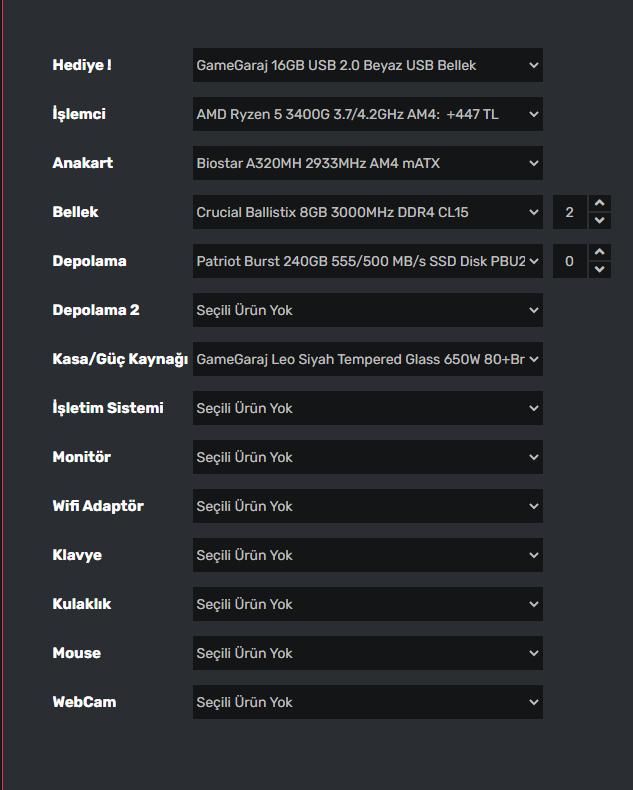The image size is (633, 790).
Task: Increase Bellek quantity with up arrow
Action: (x=600, y=204)
